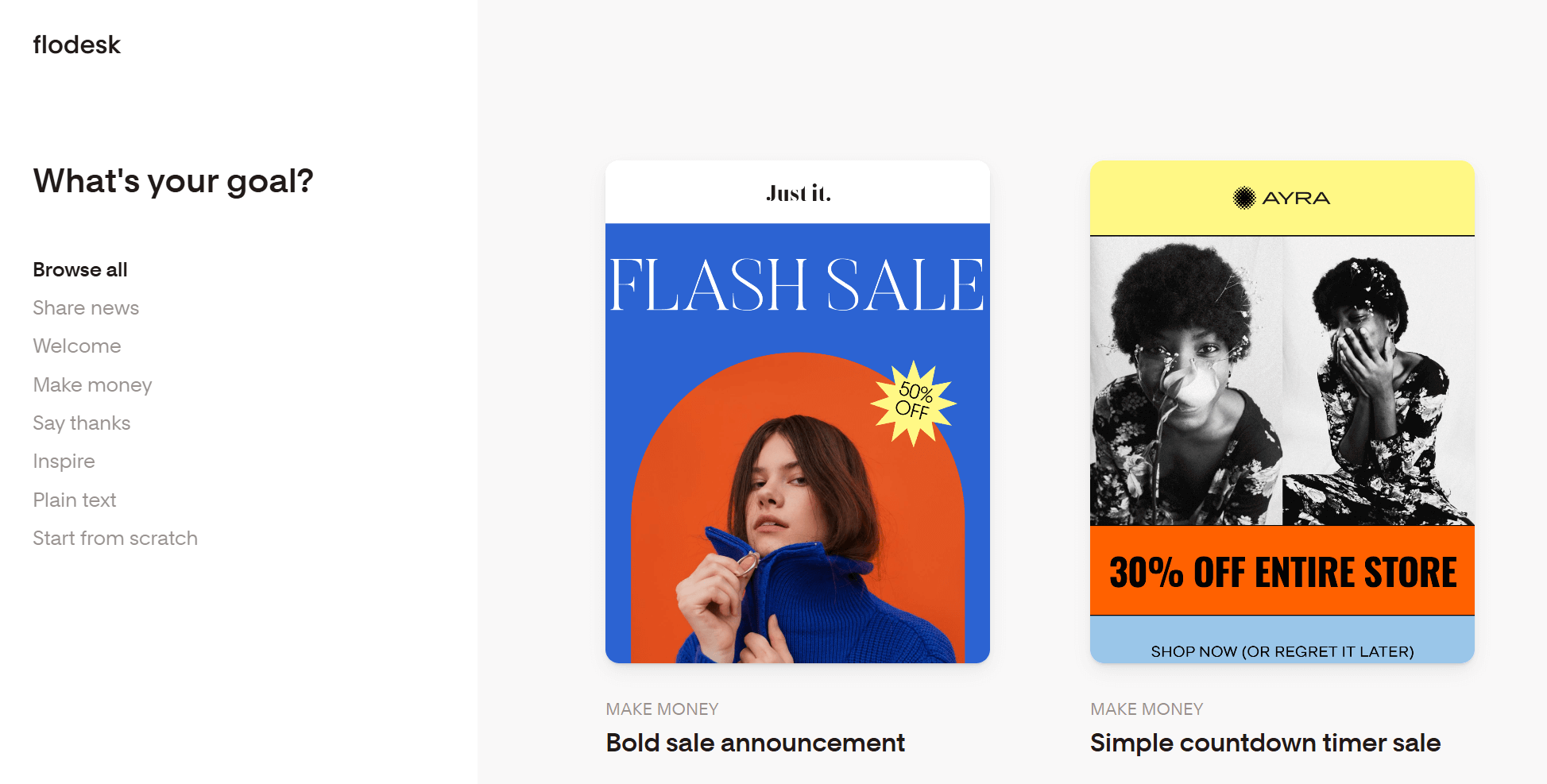Click Start from scratch

[115, 539]
